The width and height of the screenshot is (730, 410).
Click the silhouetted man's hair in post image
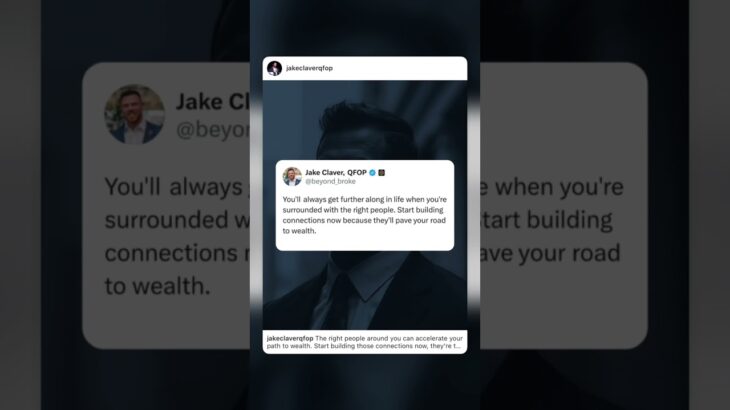coord(365,121)
